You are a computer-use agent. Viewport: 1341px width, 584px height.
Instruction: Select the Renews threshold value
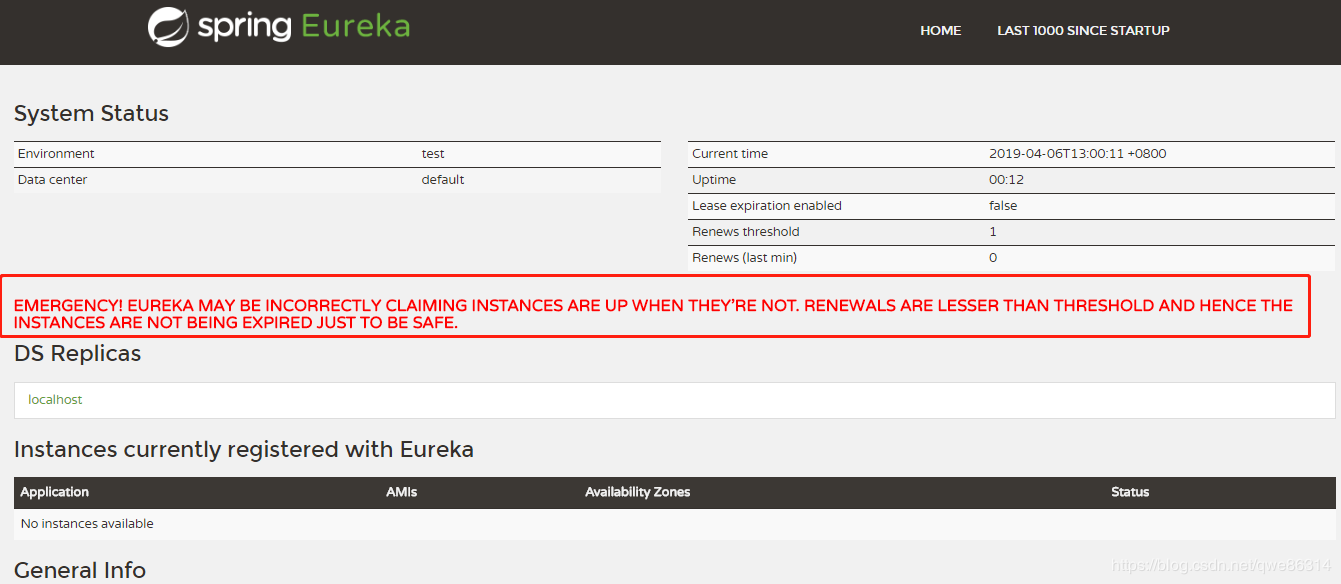point(992,231)
